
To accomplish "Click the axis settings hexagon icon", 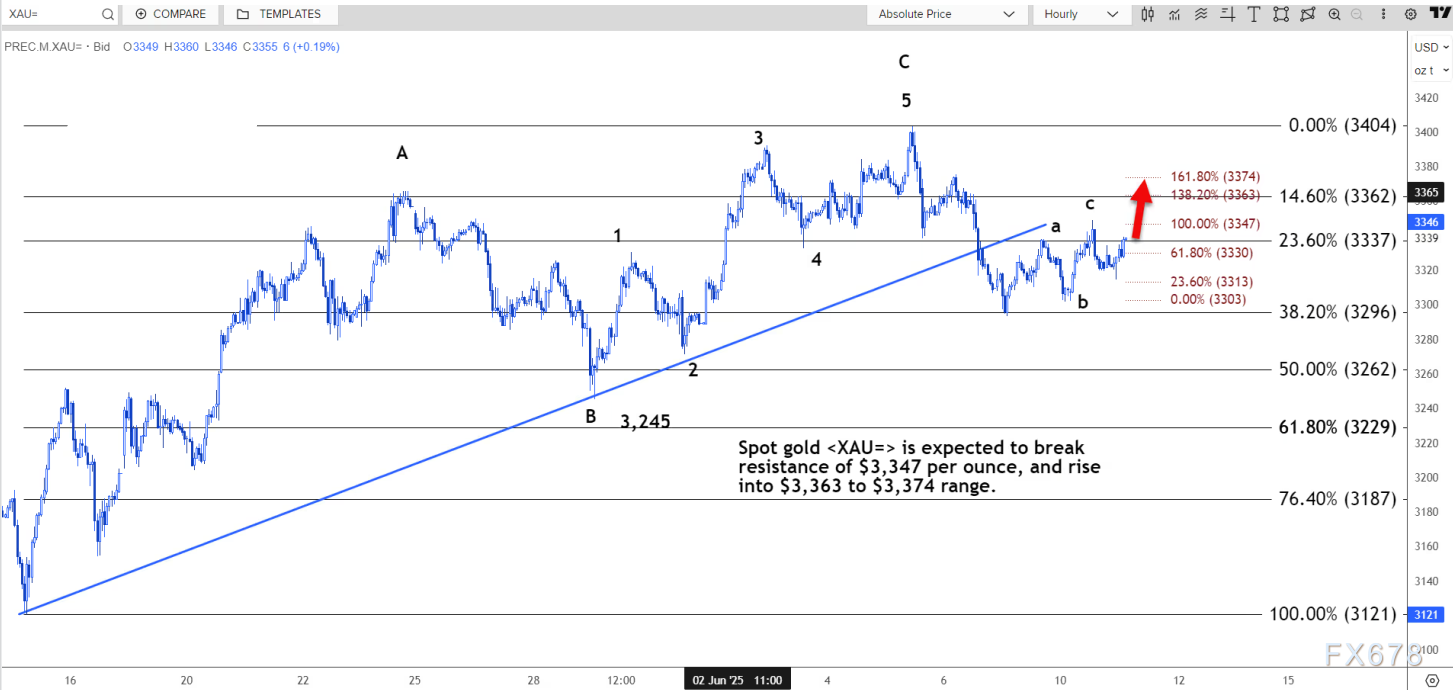I will coord(1431,678).
